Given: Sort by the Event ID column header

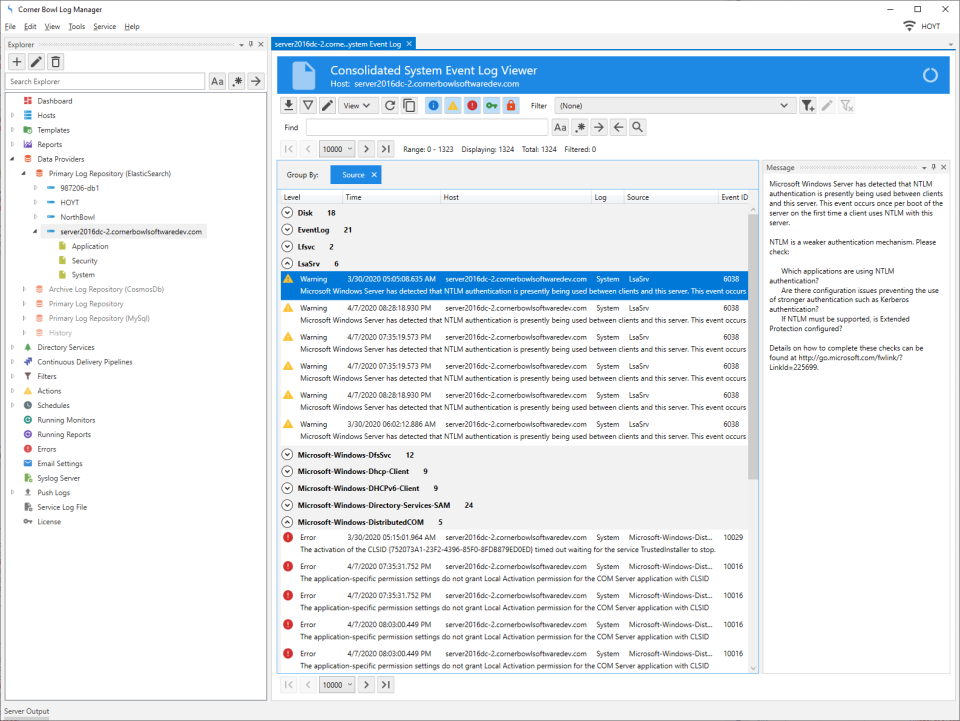Looking at the screenshot, I should (735, 197).
